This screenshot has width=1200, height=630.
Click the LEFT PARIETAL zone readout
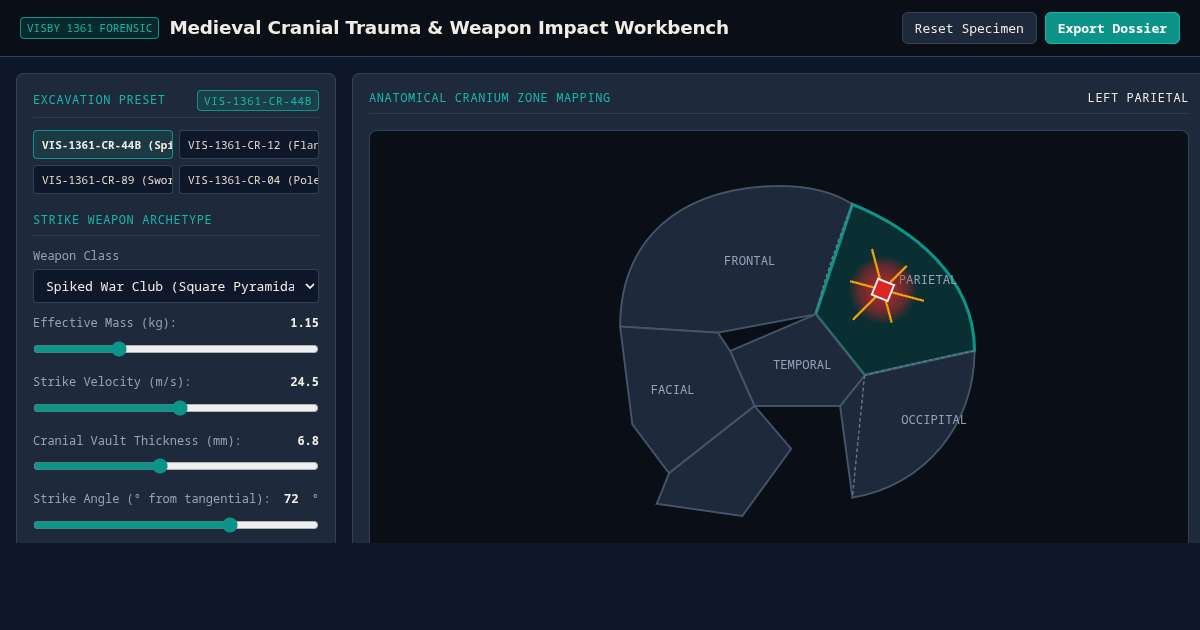1138,98
